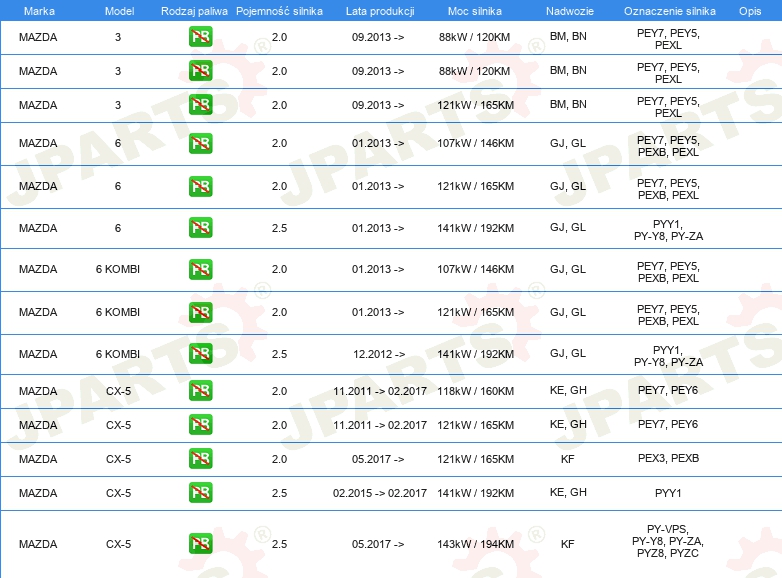The width and height of the screenshot is (782, 578).
Task: Click the Opis column header
Action: click(750, 11)
